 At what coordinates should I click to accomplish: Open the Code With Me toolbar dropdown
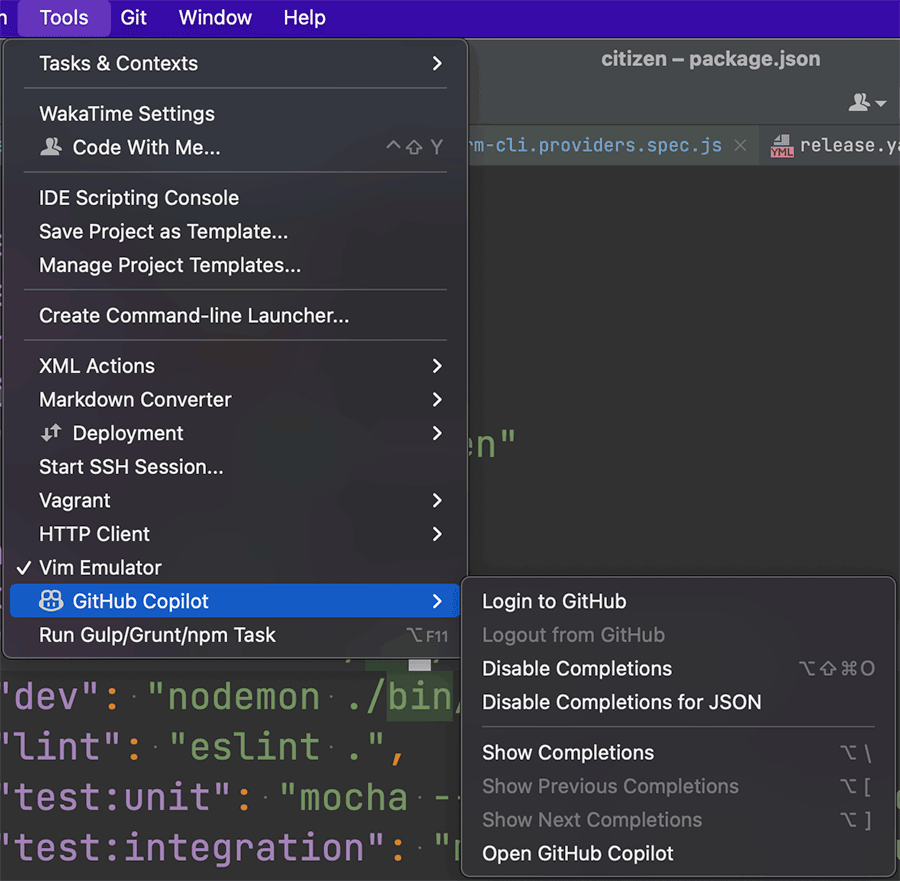[x=867, y=103]
